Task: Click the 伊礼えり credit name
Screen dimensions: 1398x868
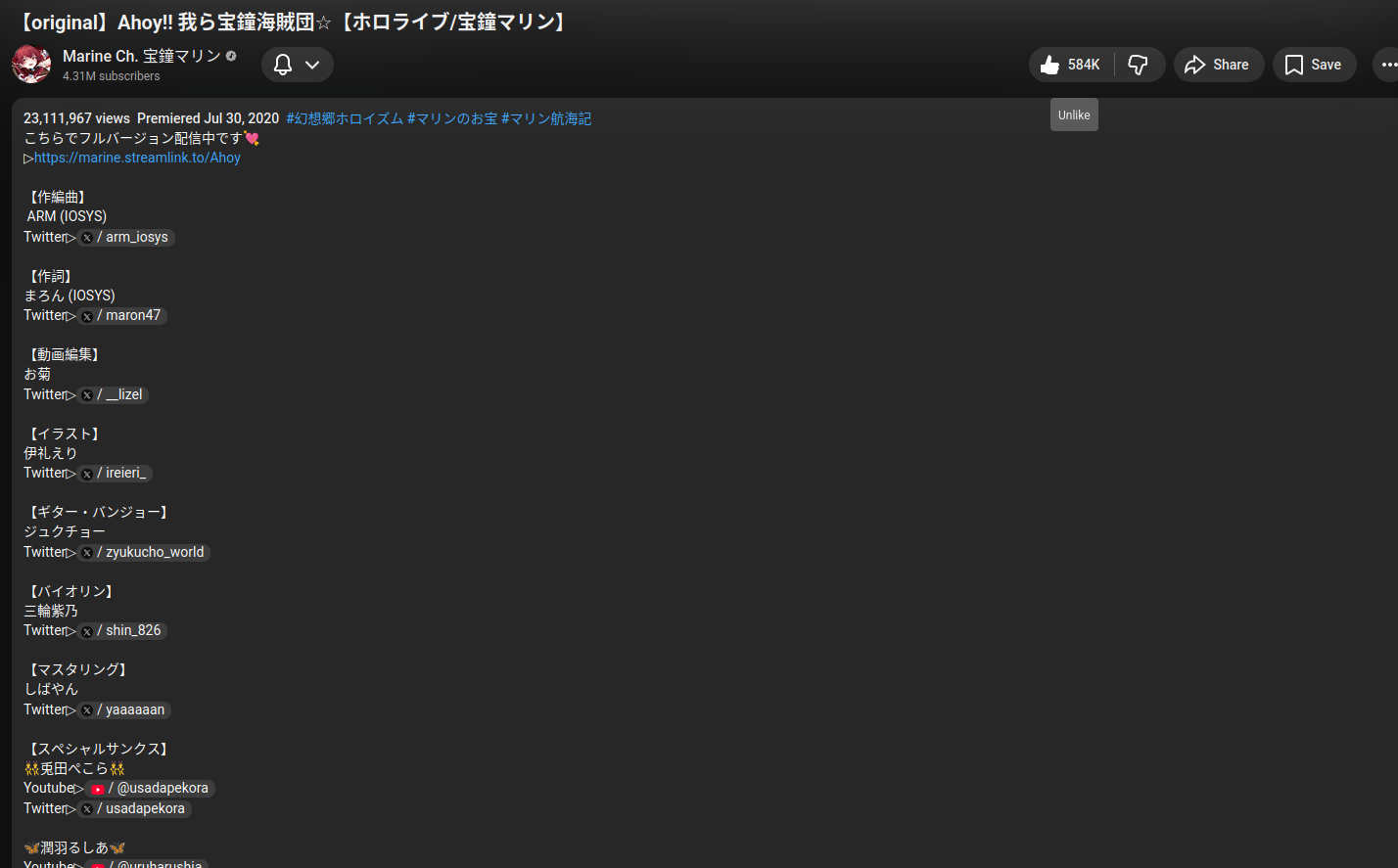Action: pyautogui.click(x=50, y=453)
